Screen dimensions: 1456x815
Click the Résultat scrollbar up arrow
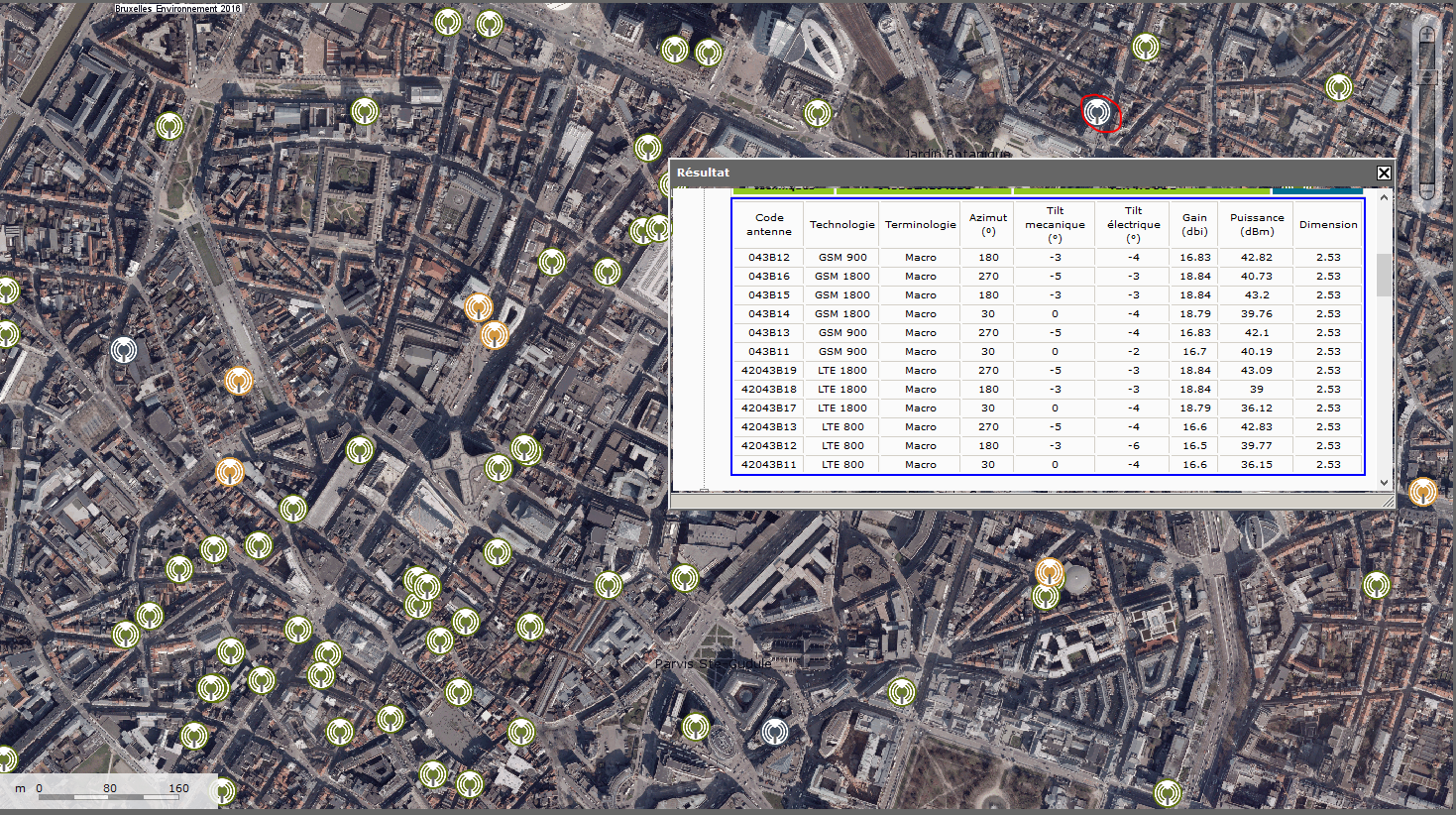[1385, 196]
